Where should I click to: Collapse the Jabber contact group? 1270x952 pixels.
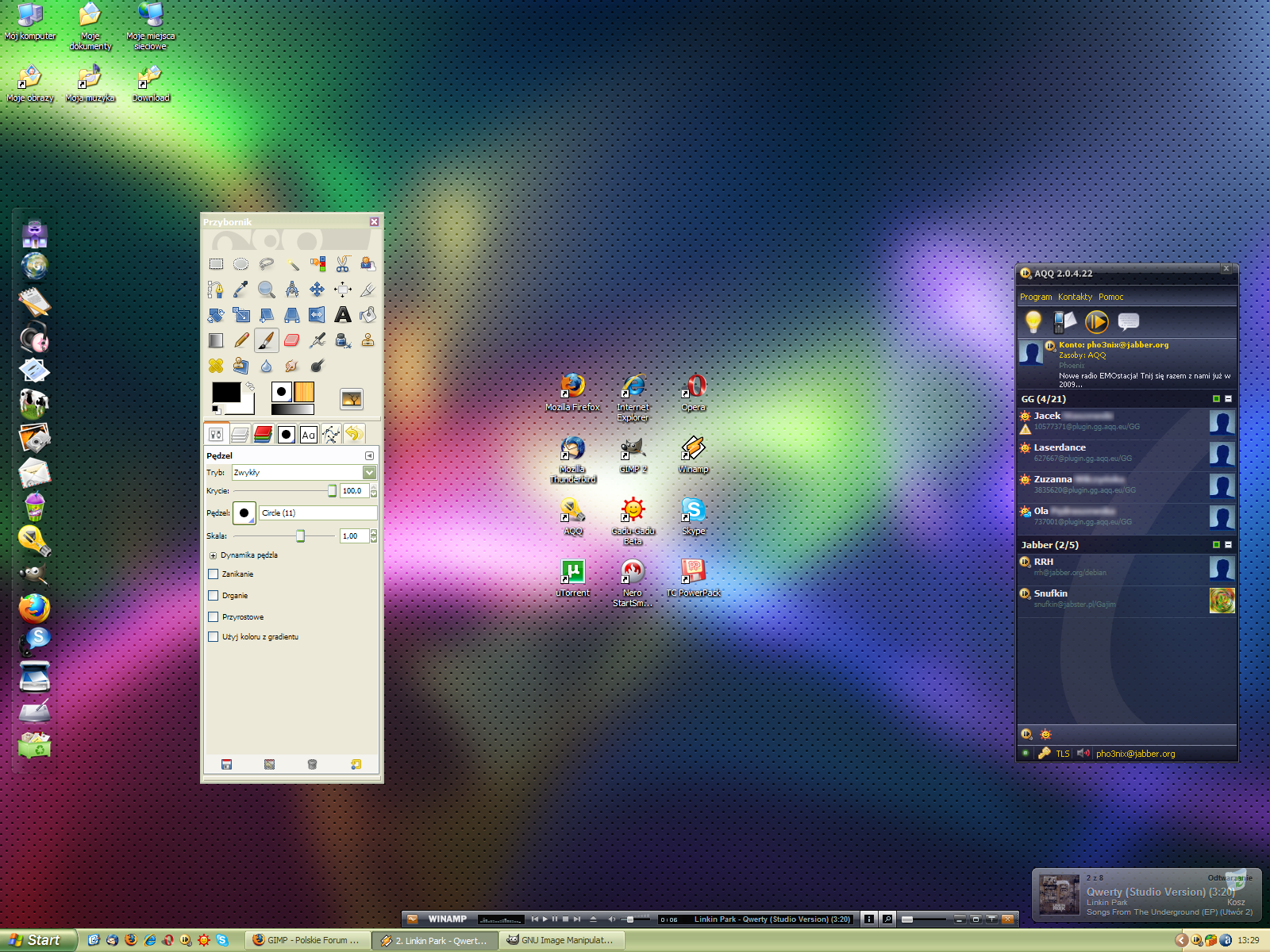click(x=1228, y=545)
